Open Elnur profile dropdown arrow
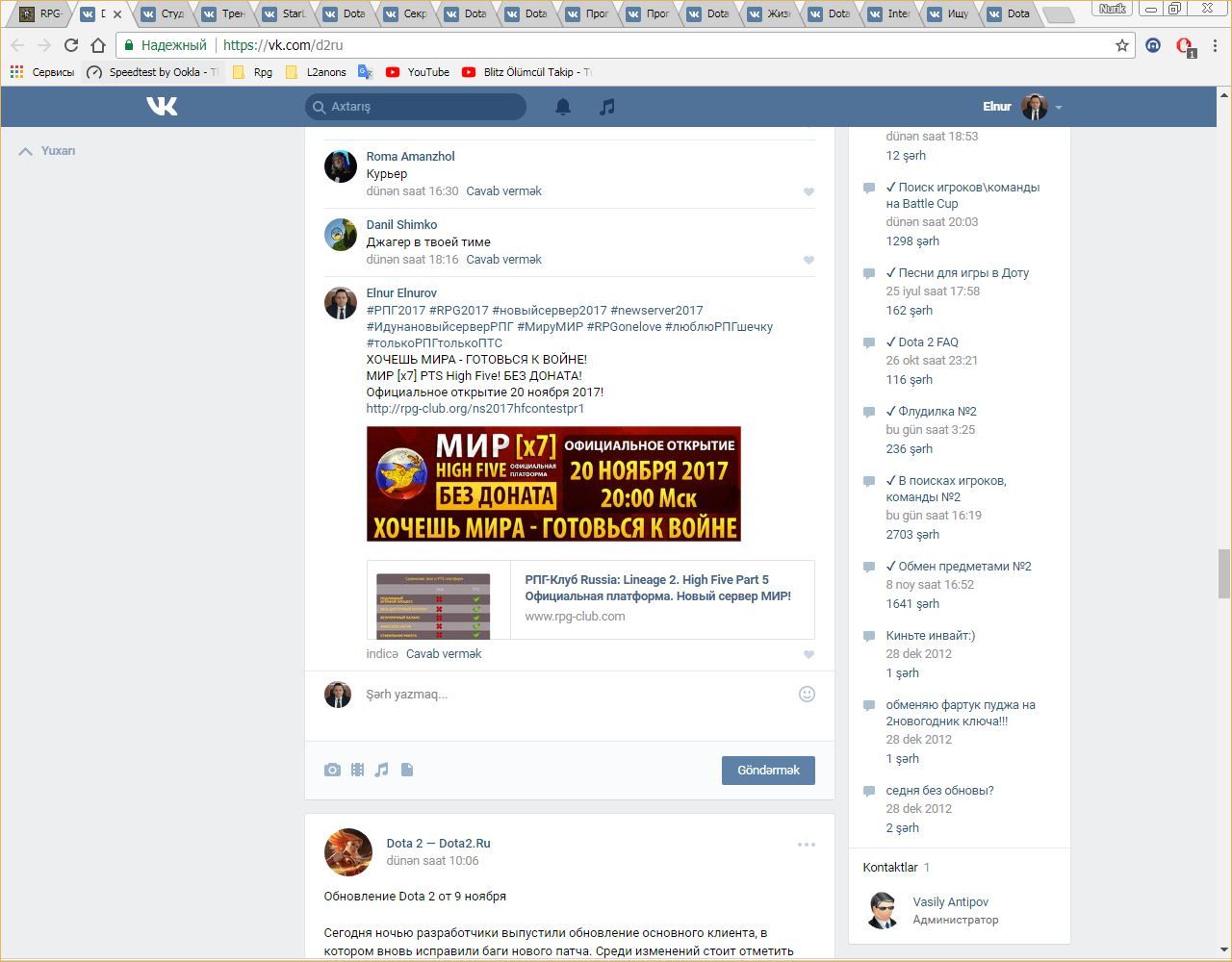This screenshot has height=962, width=1232. tap(1058, 108)
